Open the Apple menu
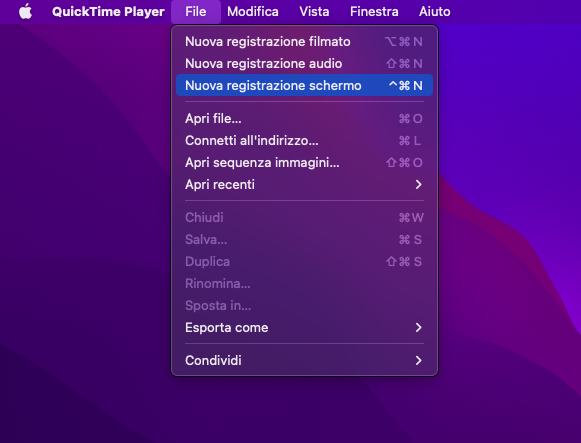Image resolution: width=581 pixels, height=443 pixels. [25, 11]
